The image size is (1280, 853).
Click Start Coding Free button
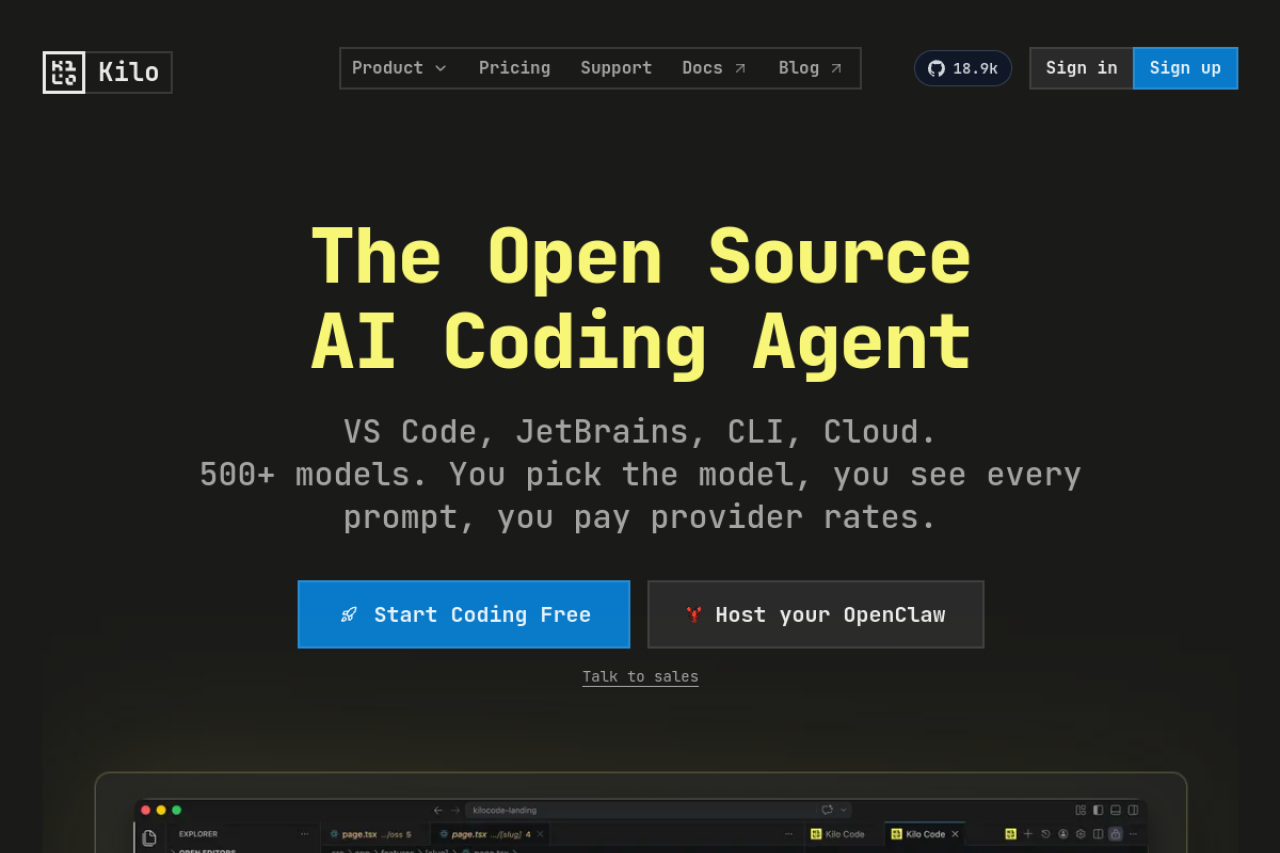coord(464,614)
